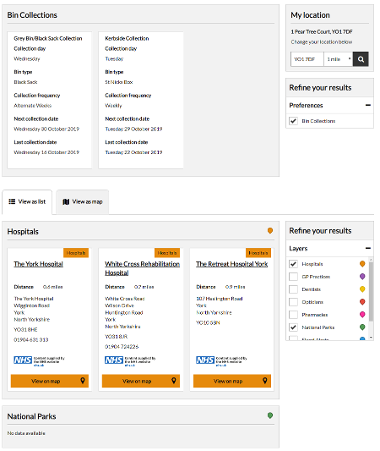This screenshot has width=380, height=451.
Task: Collapse the Layers section
Action: [368, 248]
